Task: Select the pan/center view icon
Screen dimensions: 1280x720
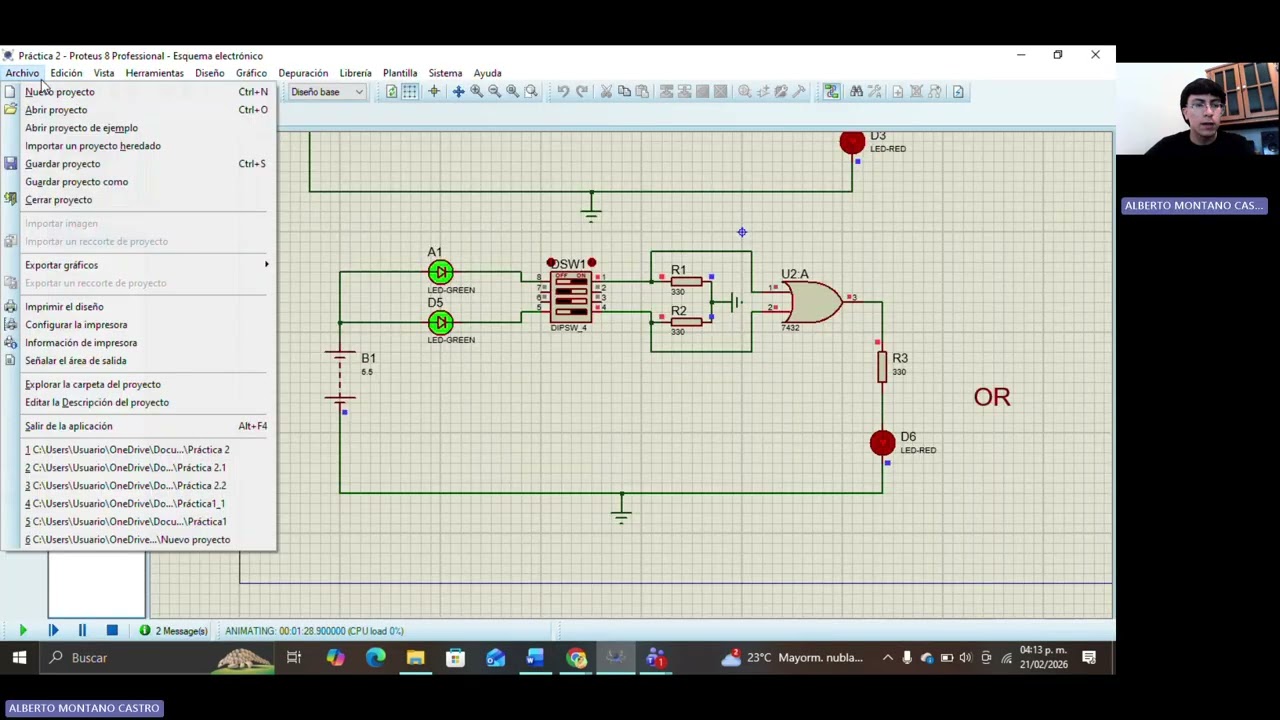Action: click(458, 91)
